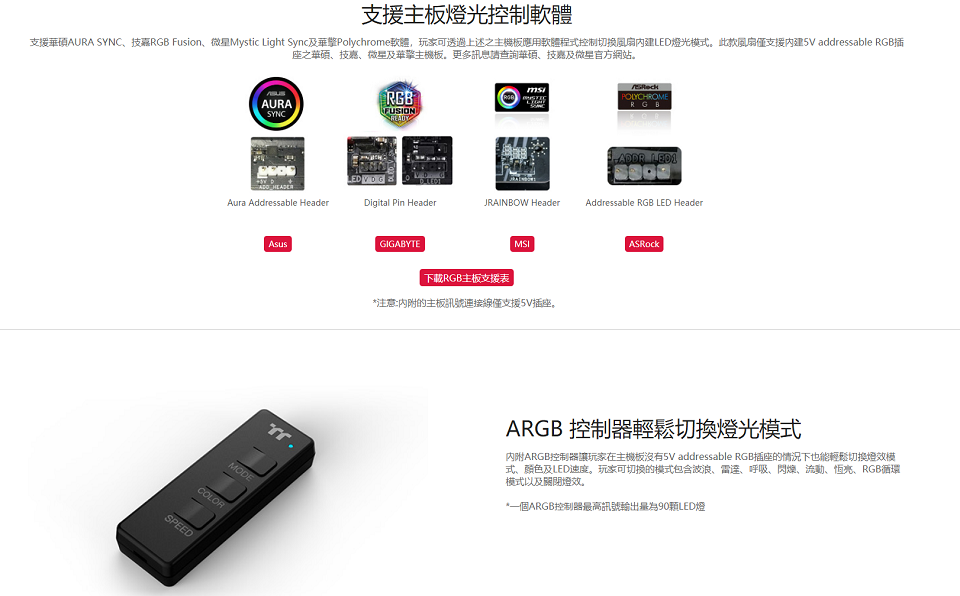
Task: Click the MSI Mystic Light Sync logo
Action: pos(522,97)
